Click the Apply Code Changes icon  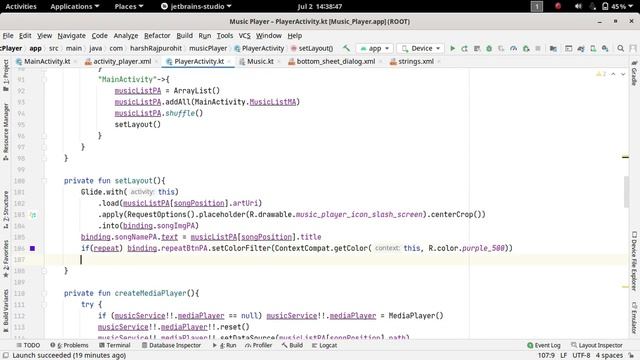pos(477,48)
